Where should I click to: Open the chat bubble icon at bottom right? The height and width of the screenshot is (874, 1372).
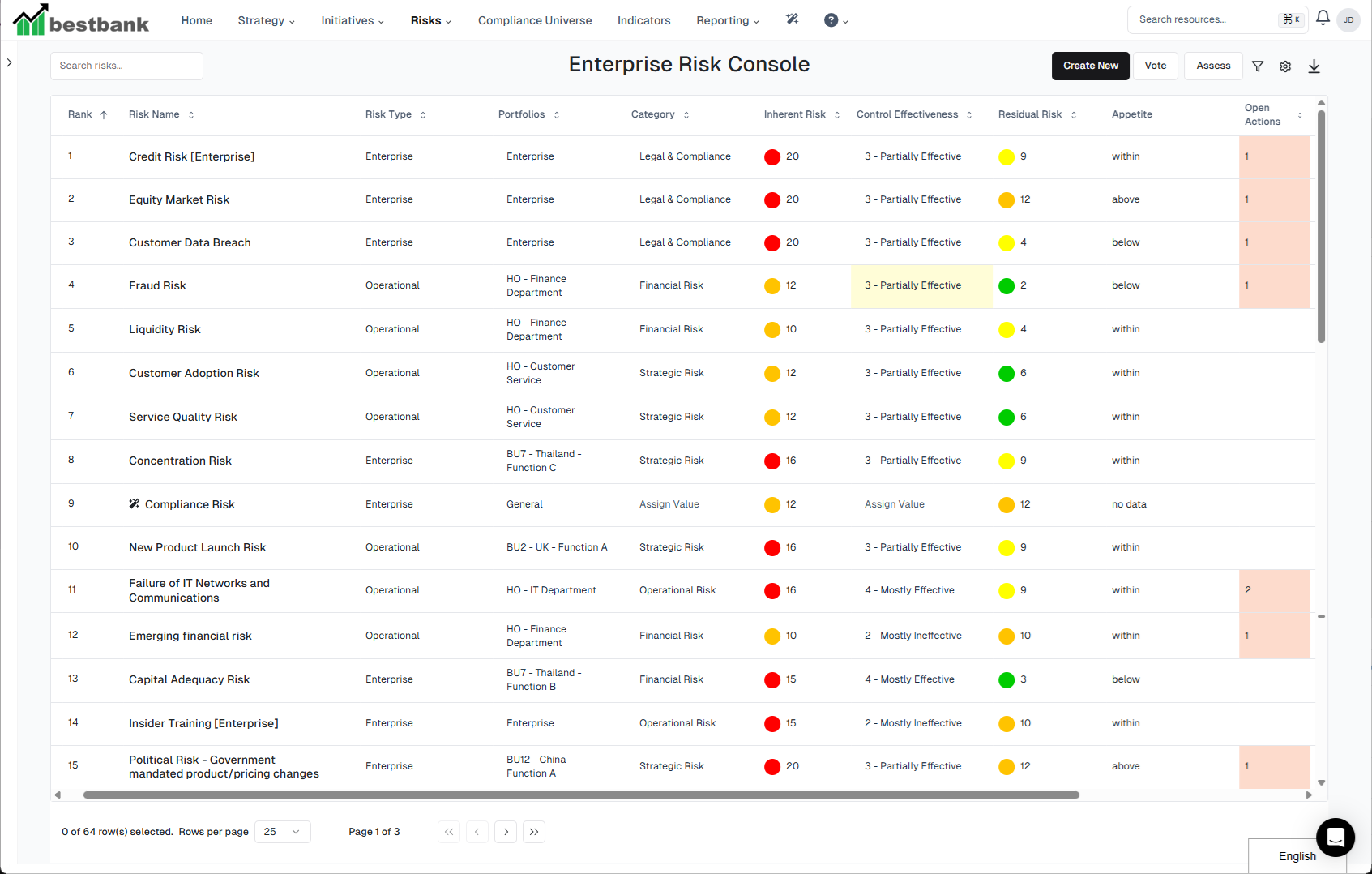click(1335, 838)
